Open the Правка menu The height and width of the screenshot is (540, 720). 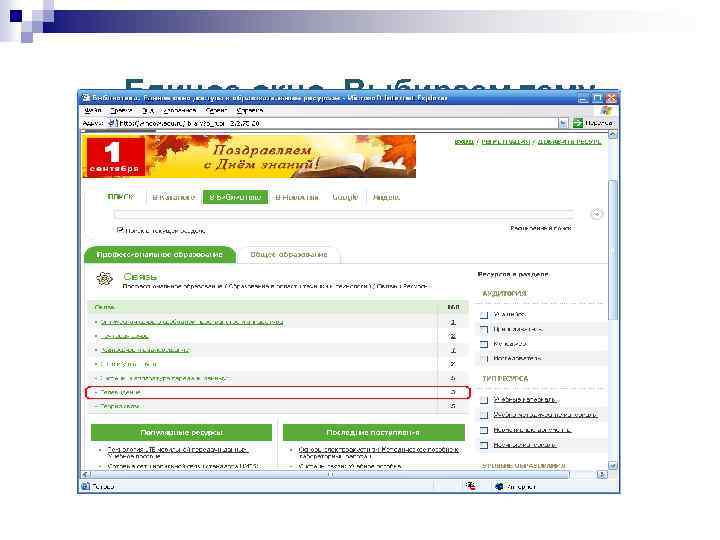coord(121,111)
